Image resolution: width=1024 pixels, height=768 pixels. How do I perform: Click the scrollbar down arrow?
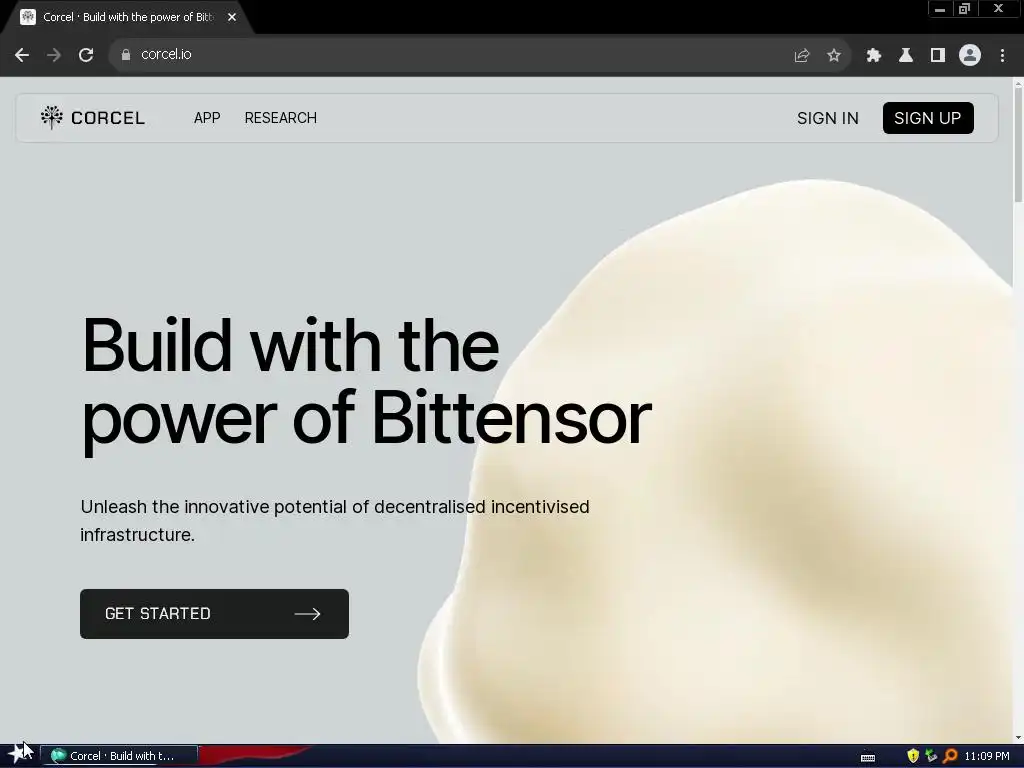click(1018, 738)
